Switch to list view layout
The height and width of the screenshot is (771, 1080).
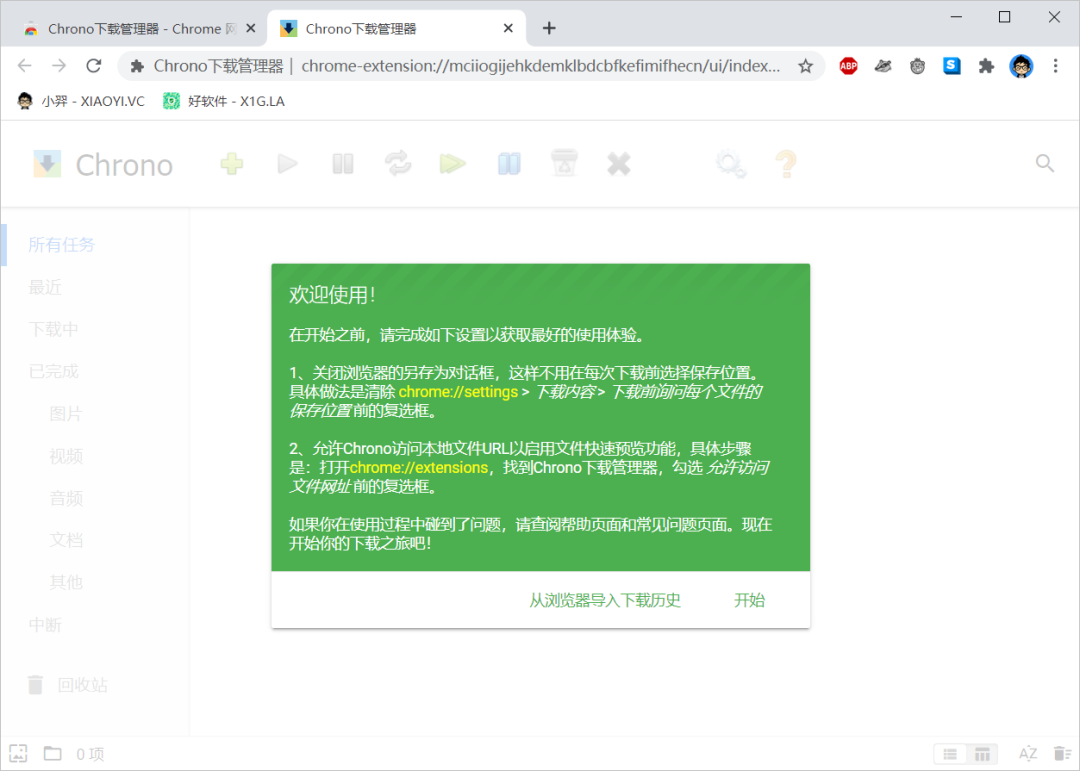click(950, 753)
